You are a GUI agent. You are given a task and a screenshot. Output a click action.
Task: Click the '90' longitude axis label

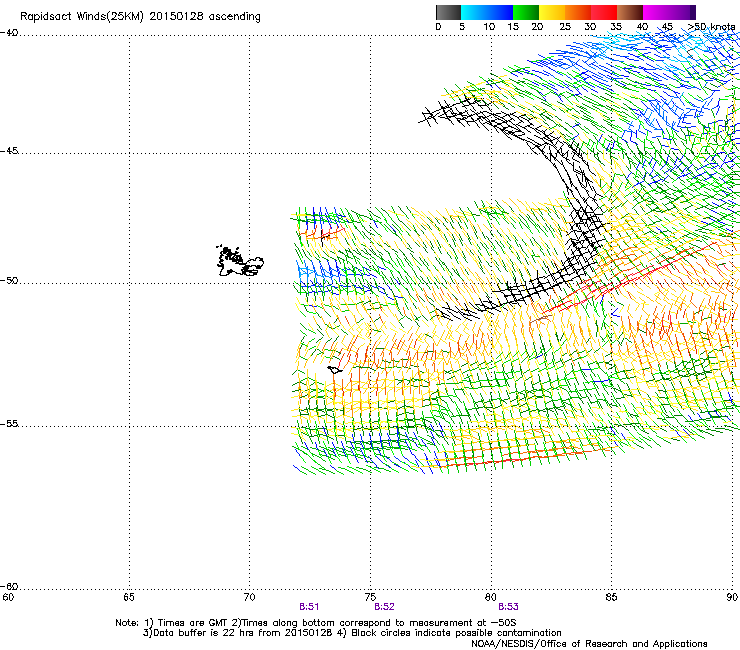click(x=732, y=597)
